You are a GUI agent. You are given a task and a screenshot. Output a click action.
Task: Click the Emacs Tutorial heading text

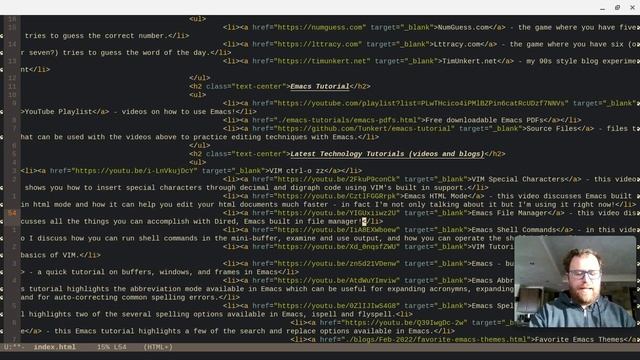pos(320,86)
